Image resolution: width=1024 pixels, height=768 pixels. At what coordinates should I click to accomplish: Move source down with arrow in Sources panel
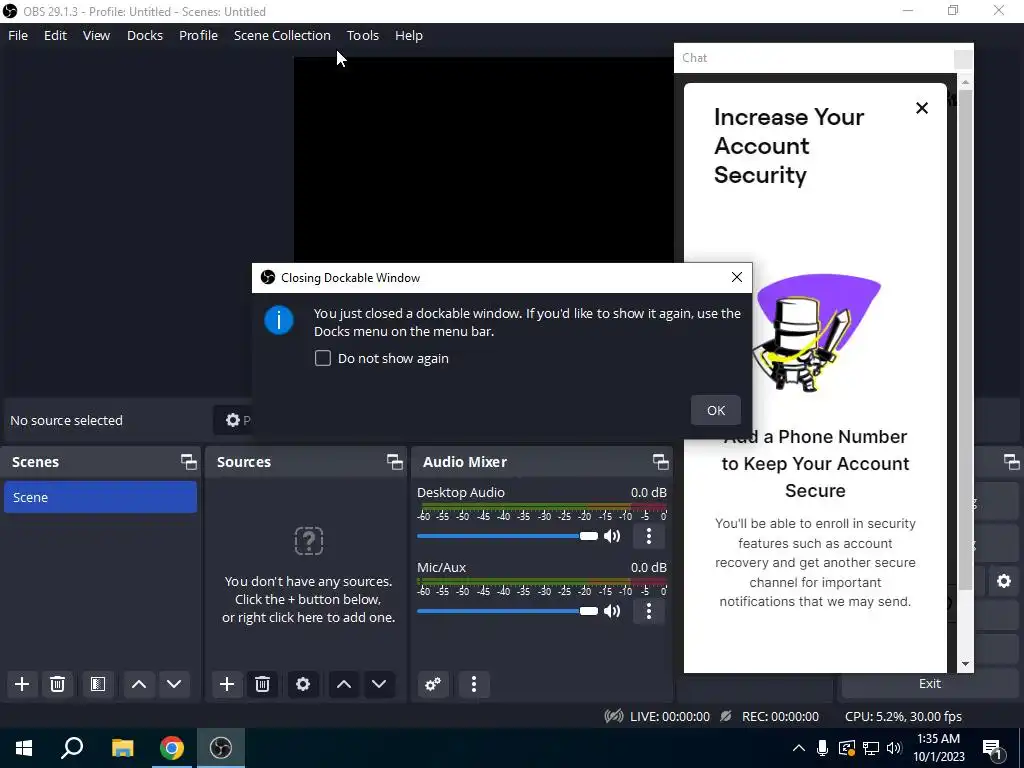pyautogui.click(x=379, y=684)
